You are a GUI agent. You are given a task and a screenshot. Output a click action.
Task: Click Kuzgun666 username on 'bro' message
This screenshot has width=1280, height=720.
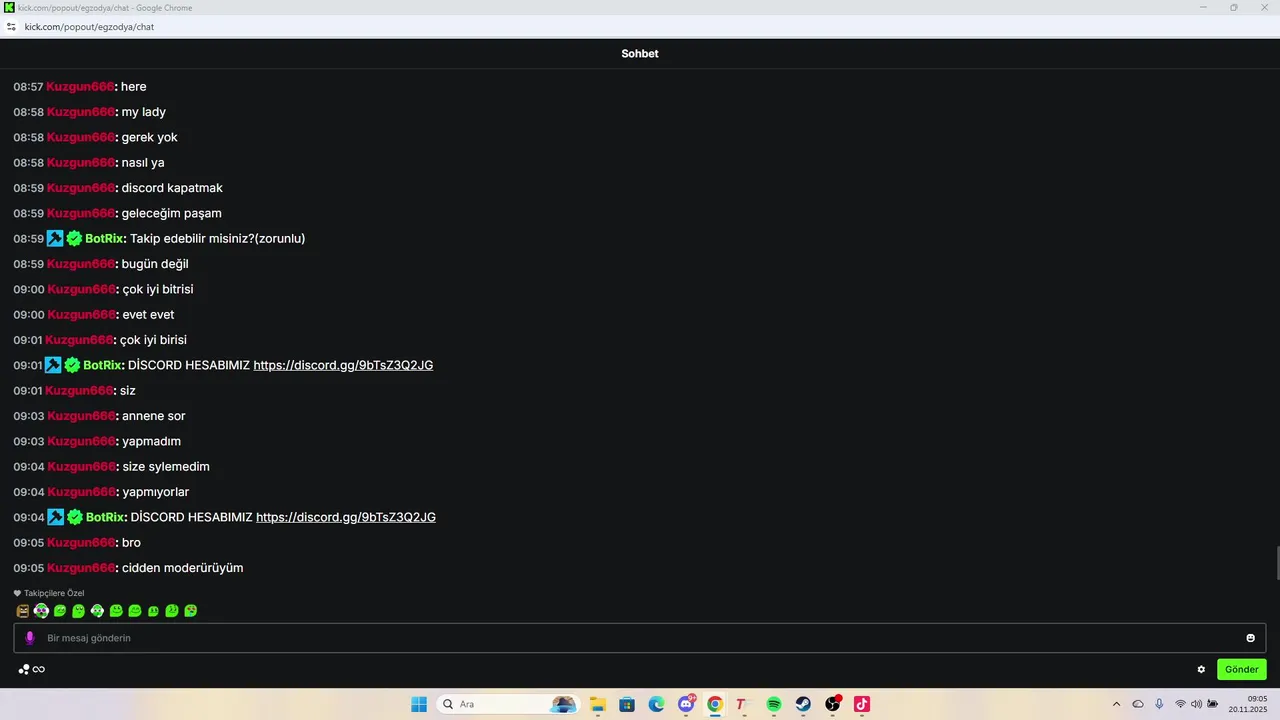pyautogui.click(x=82, y=542)
